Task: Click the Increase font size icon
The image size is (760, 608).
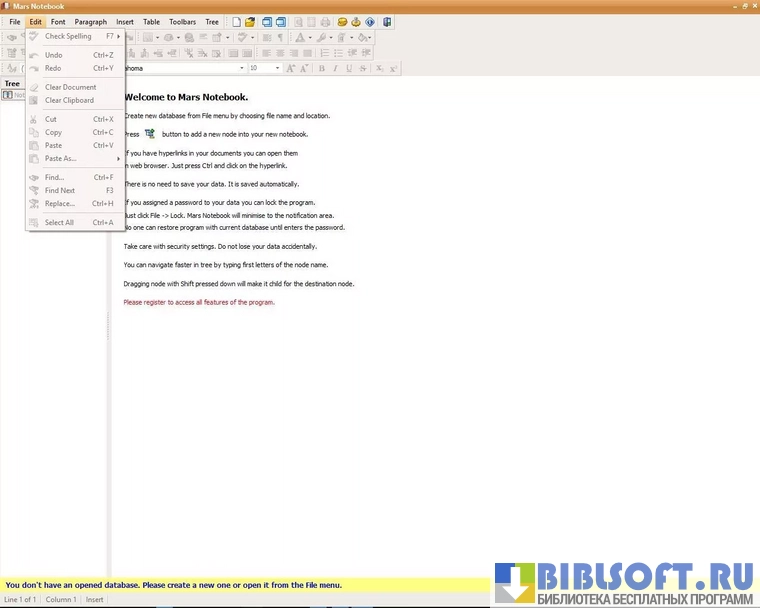Action: 291,68
